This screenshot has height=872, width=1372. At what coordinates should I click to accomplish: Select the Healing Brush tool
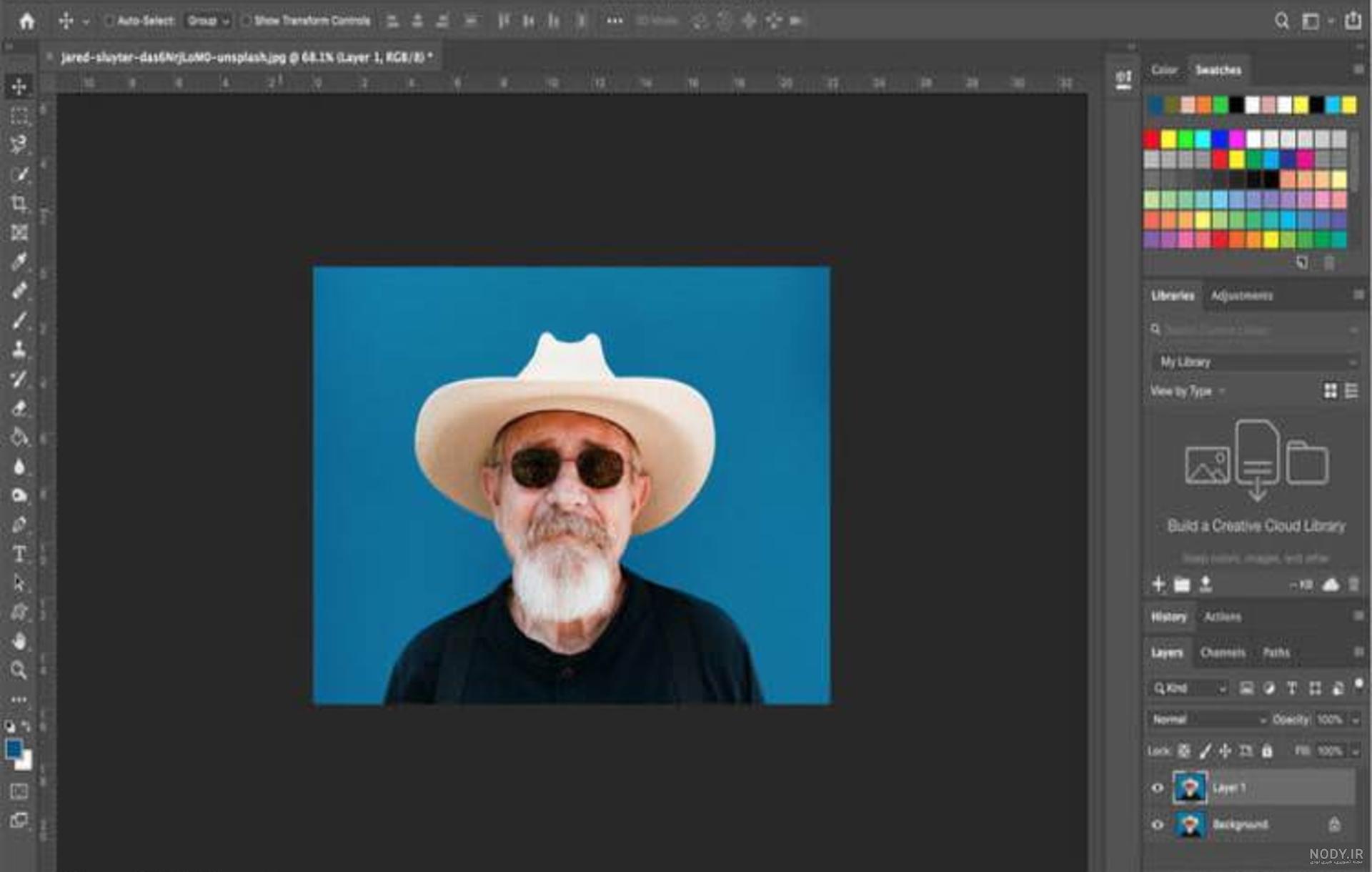[19, 290]
